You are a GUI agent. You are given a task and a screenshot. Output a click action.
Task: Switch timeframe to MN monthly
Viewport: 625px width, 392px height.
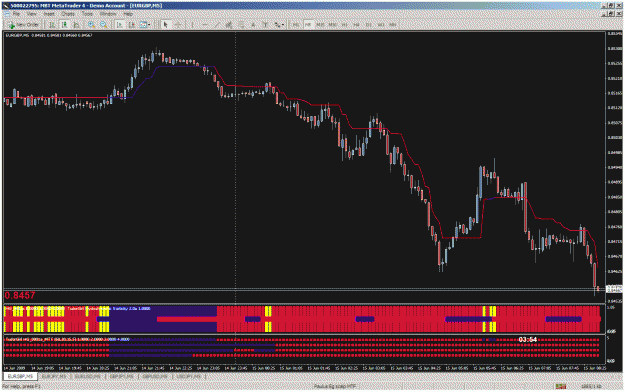393,25
